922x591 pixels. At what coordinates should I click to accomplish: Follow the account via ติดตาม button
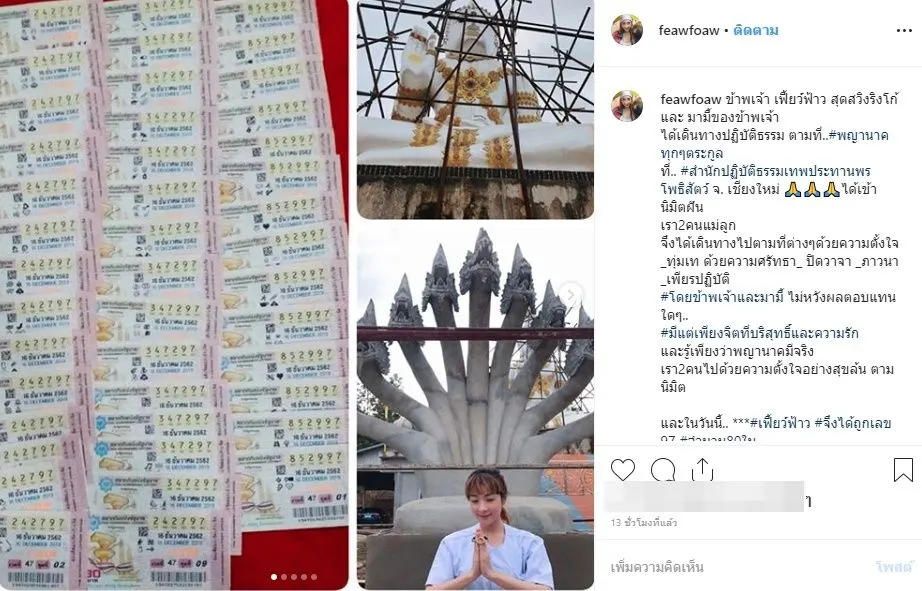(756, 31)
